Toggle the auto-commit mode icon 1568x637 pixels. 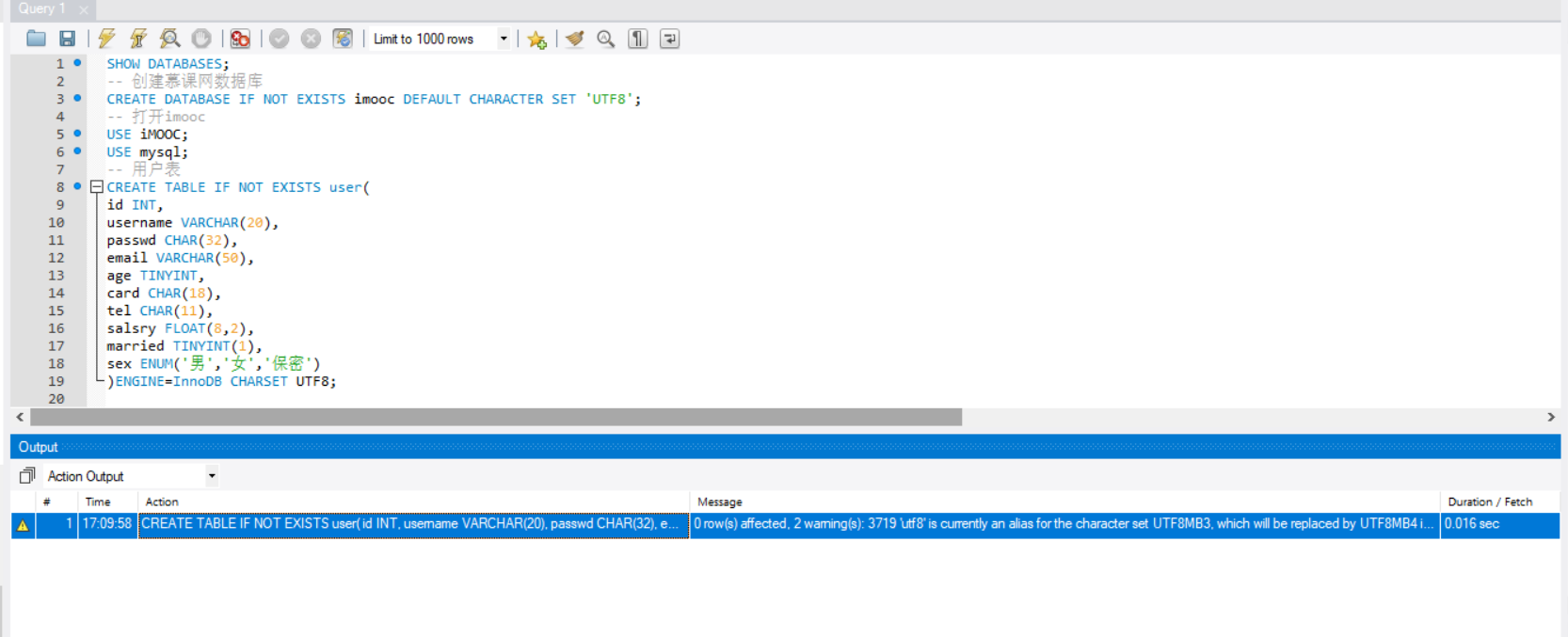343,39
